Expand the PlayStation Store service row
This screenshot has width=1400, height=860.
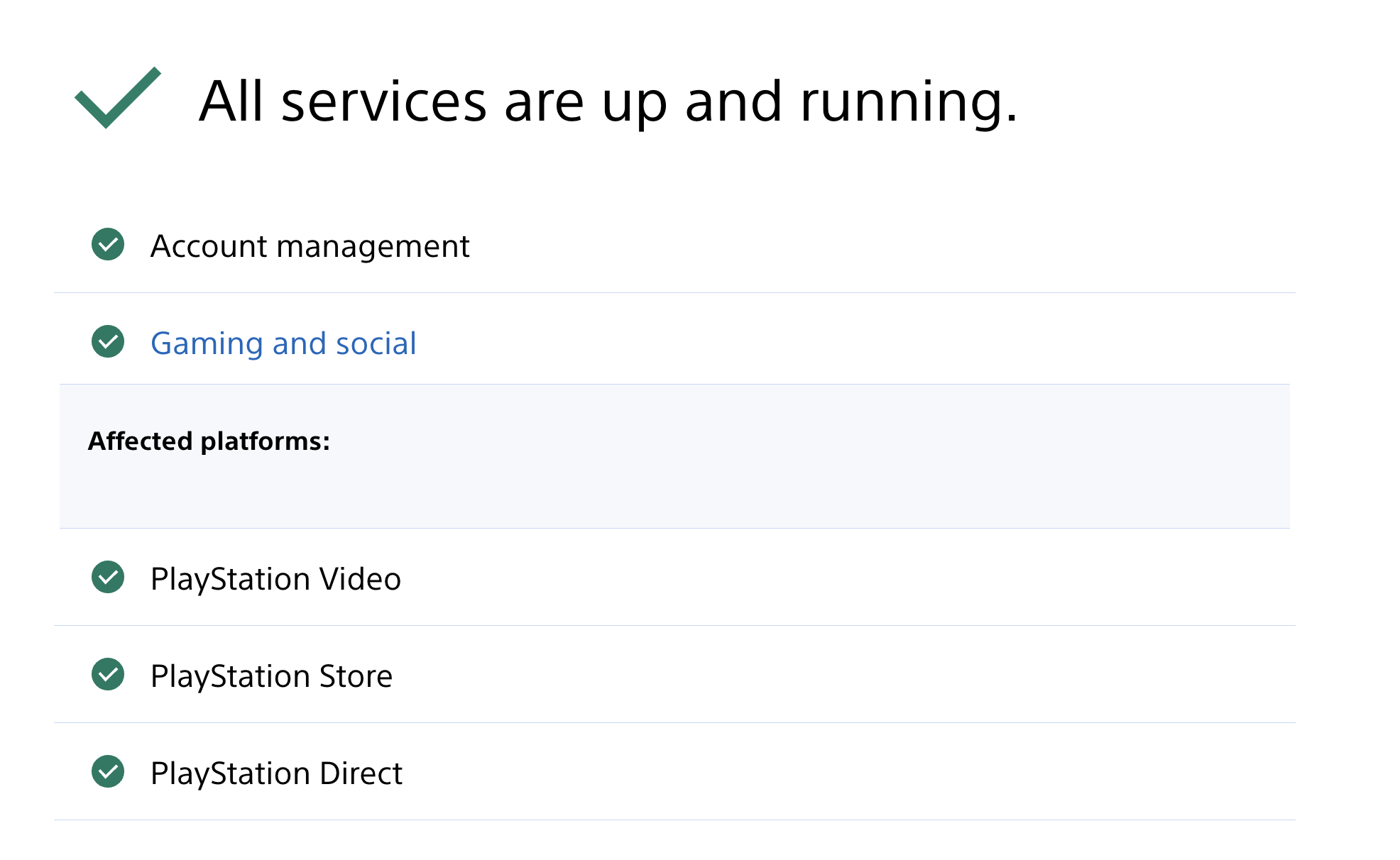coord(272,676)
